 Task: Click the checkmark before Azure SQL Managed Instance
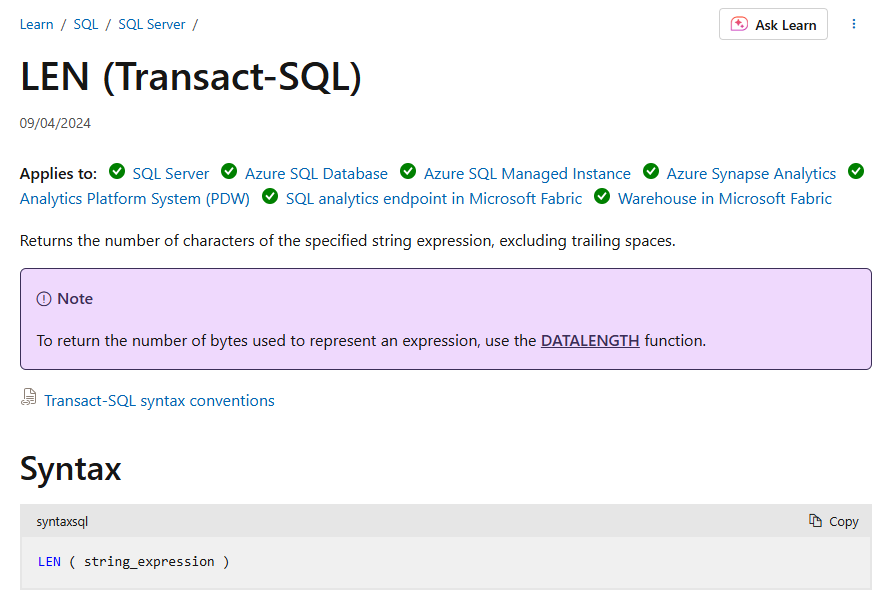point(408,171)
